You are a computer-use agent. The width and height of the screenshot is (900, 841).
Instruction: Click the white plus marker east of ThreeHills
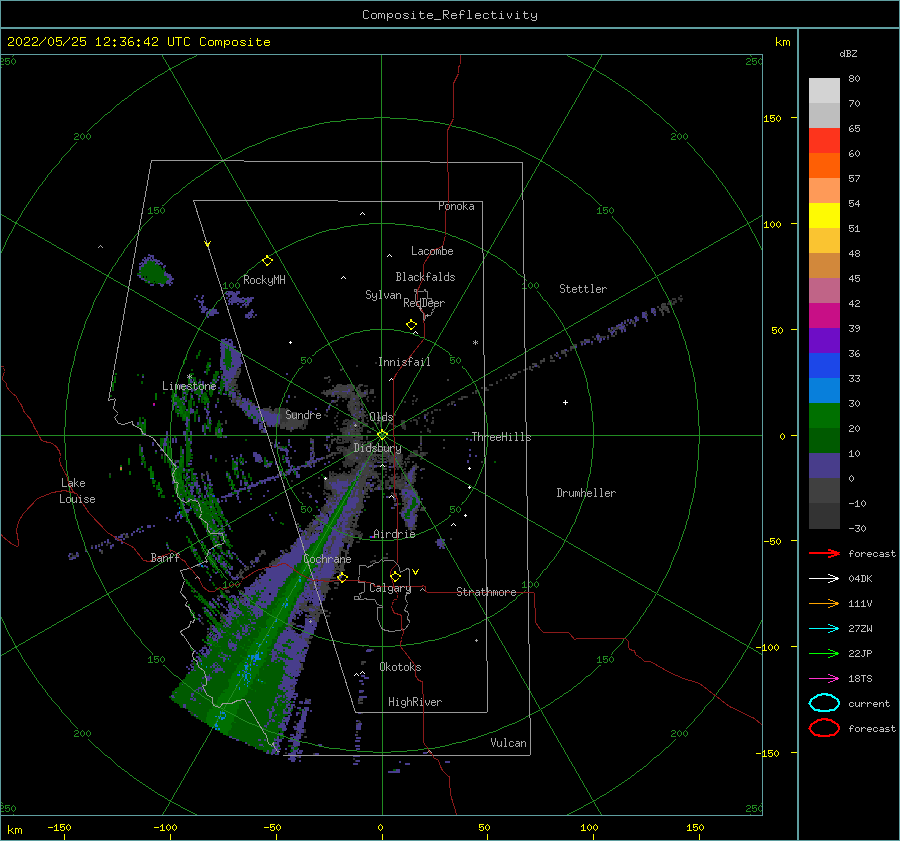(565, 402)
